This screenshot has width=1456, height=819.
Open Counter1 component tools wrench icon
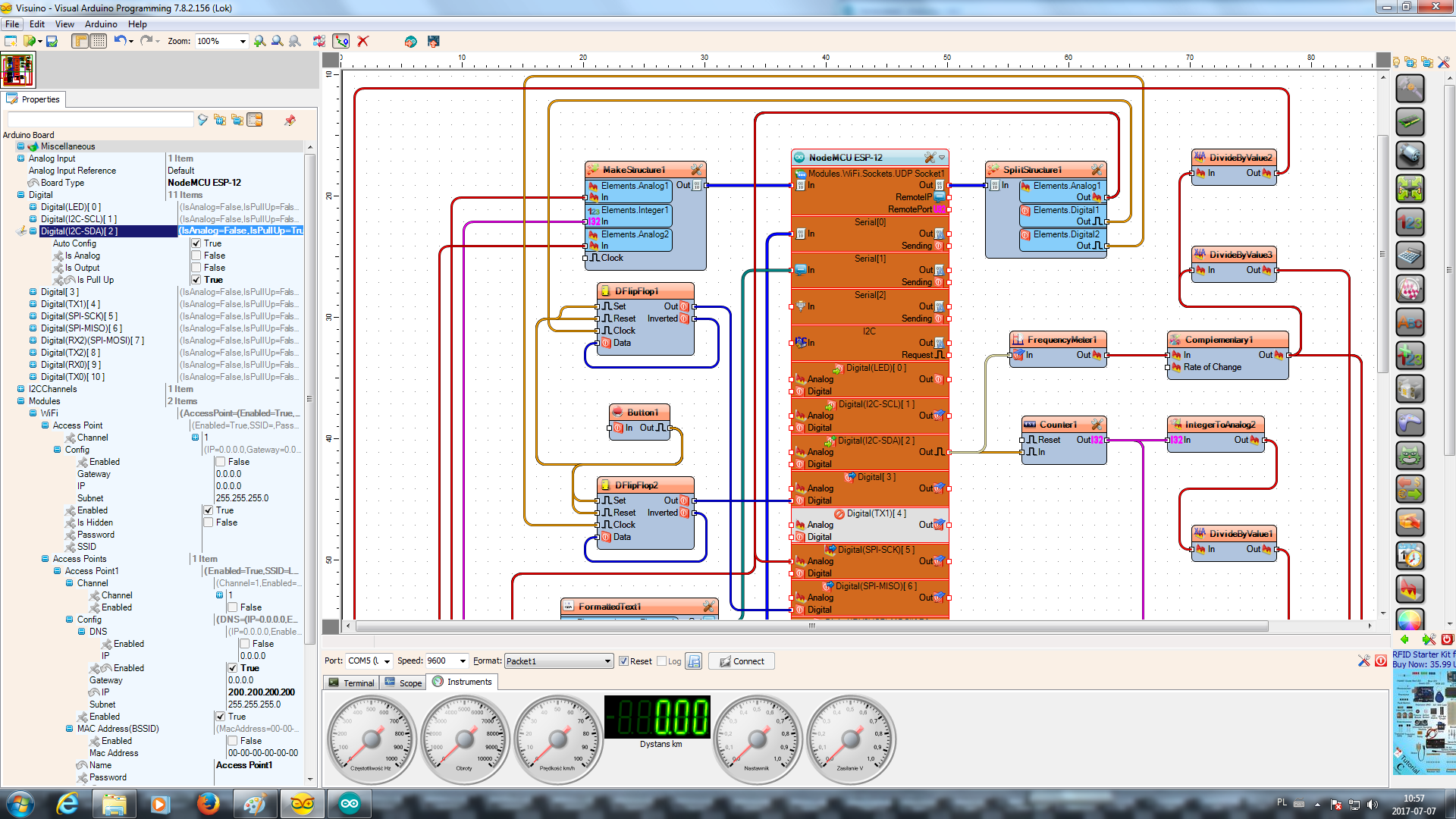coord(1097,425)
